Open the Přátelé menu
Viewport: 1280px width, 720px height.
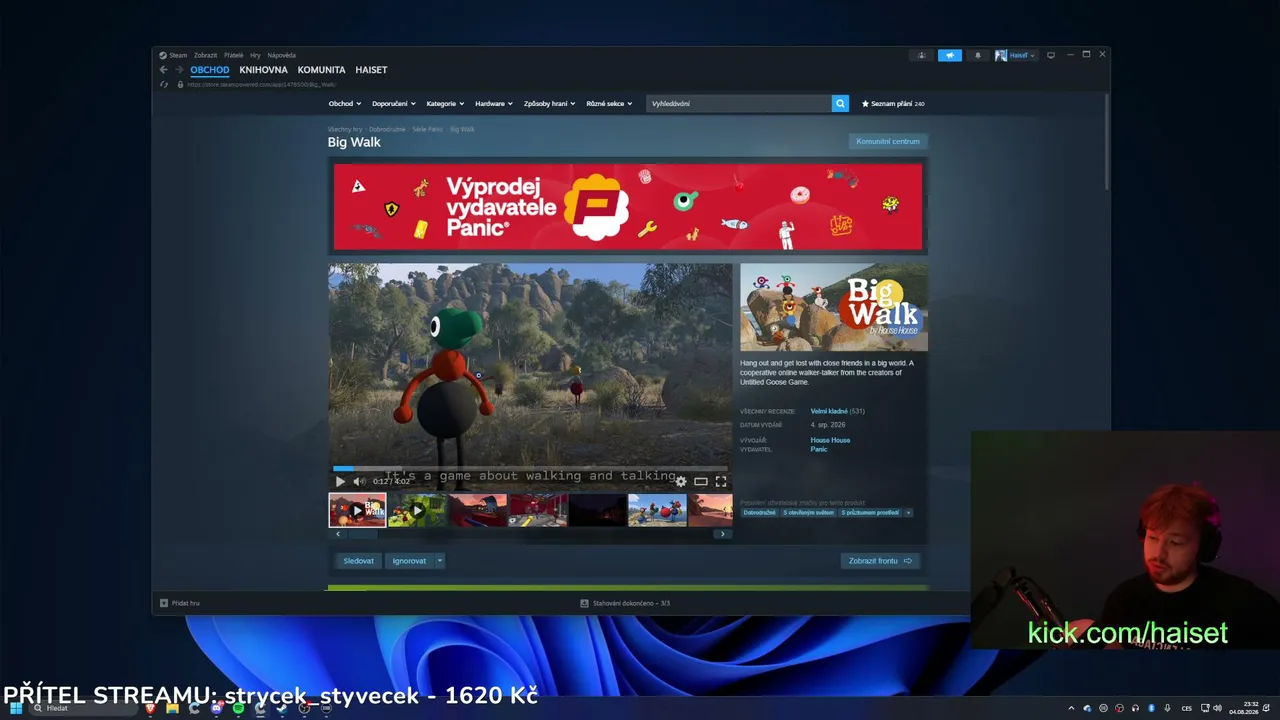(233, 55)
